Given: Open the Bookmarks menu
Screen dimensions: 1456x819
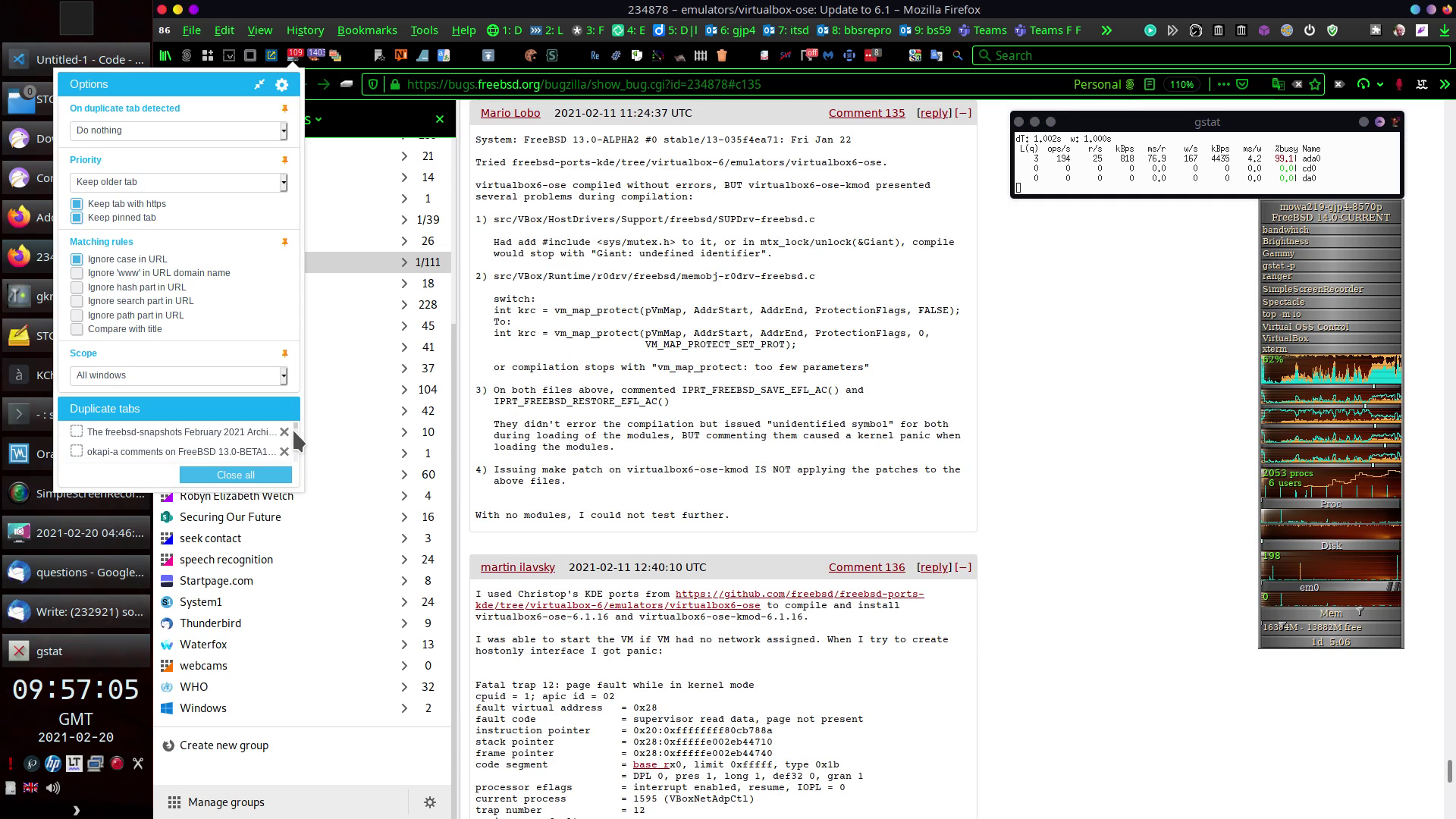Looking at the screenshot, I should (367, 30).
